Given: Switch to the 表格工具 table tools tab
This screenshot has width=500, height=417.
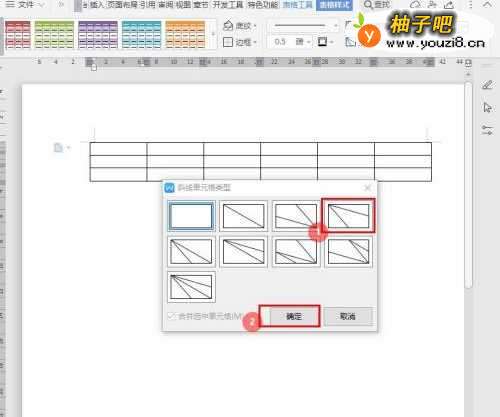Looking at the screenshot, I should pos(298,5).
